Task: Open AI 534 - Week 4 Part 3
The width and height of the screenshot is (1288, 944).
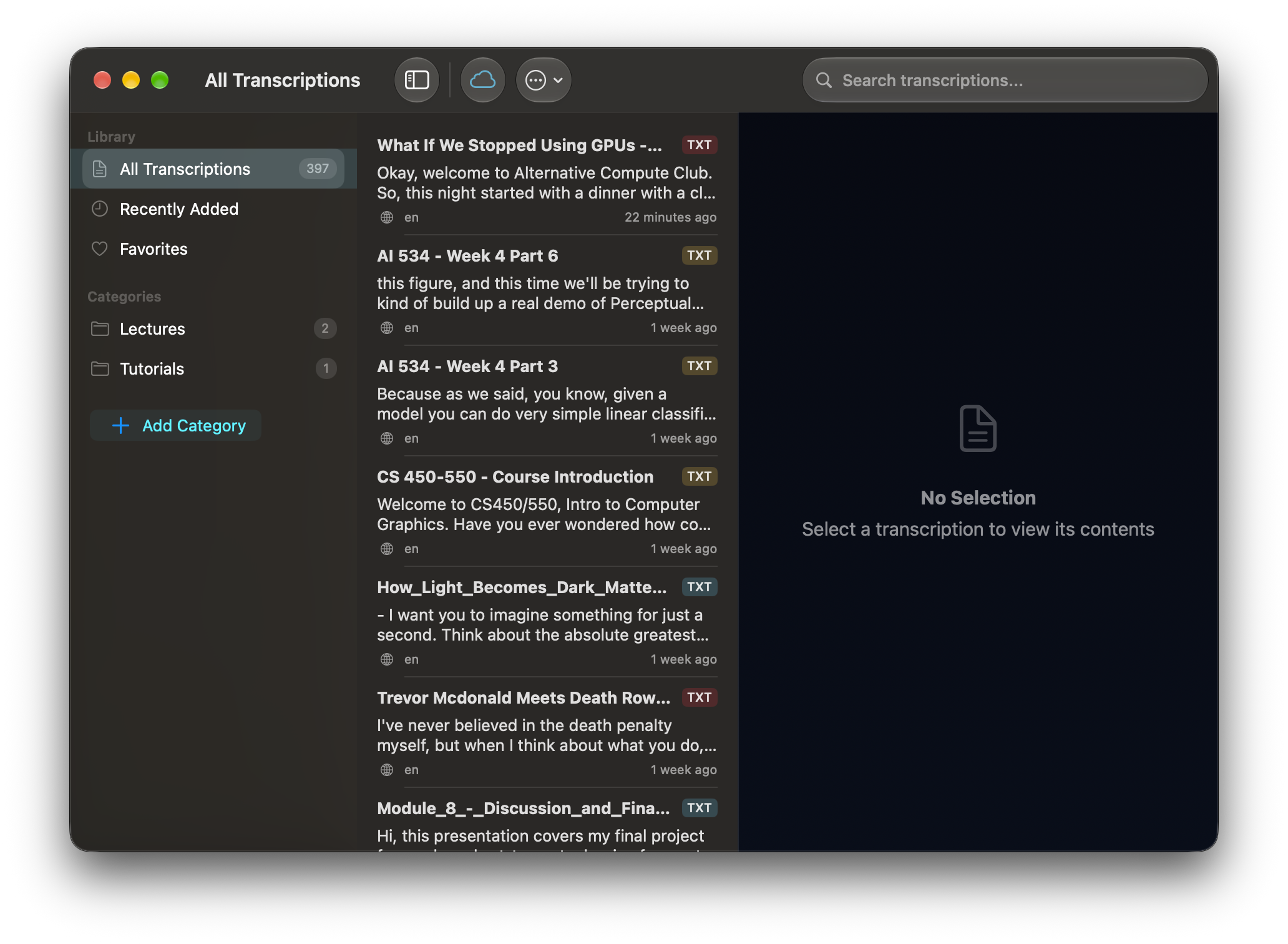Action: tap(547, 401)
